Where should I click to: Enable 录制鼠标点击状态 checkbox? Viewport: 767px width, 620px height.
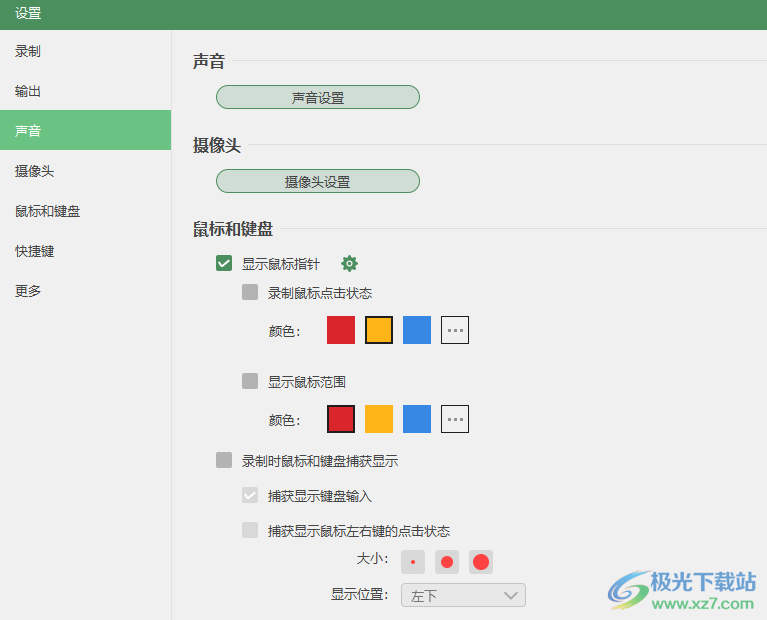[250, 292]
